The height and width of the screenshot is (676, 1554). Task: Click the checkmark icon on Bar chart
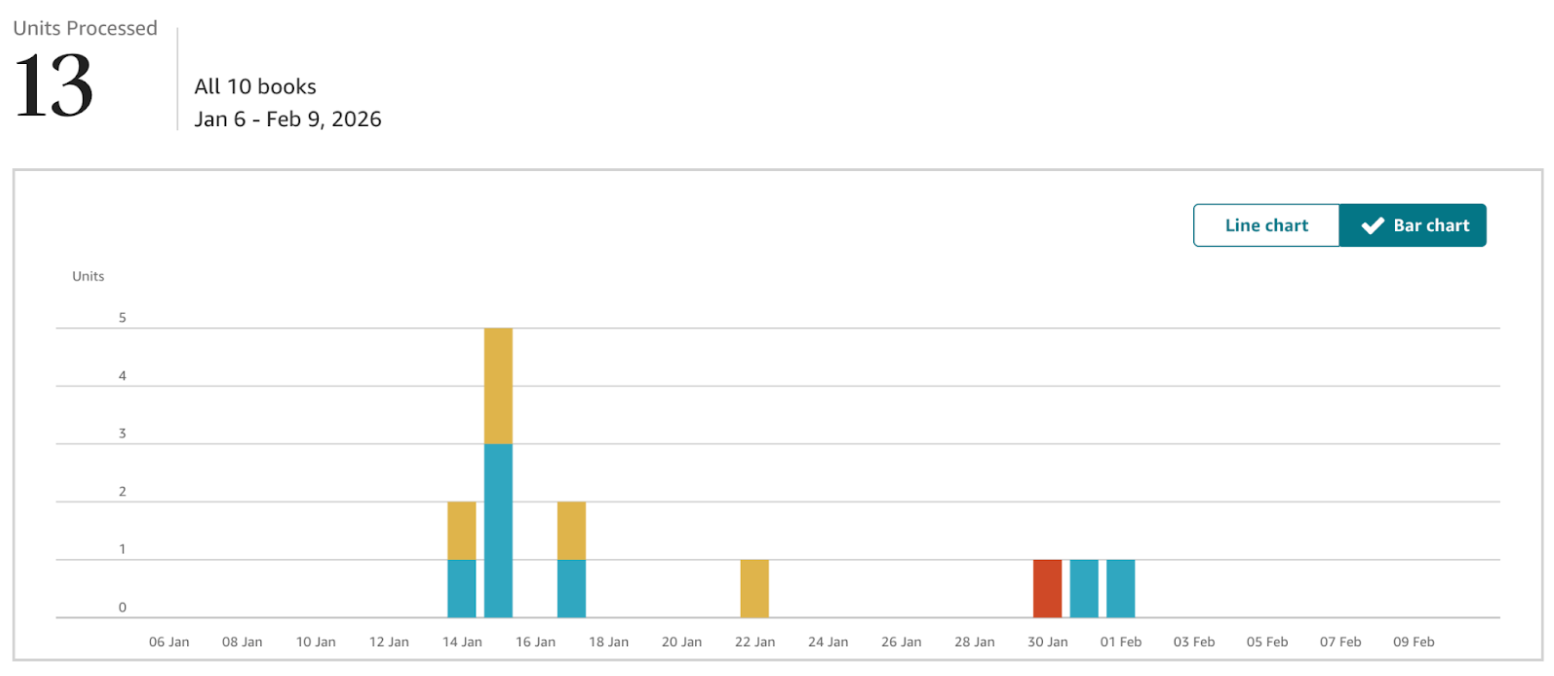pyautogui.click(x=1372, y=225)
